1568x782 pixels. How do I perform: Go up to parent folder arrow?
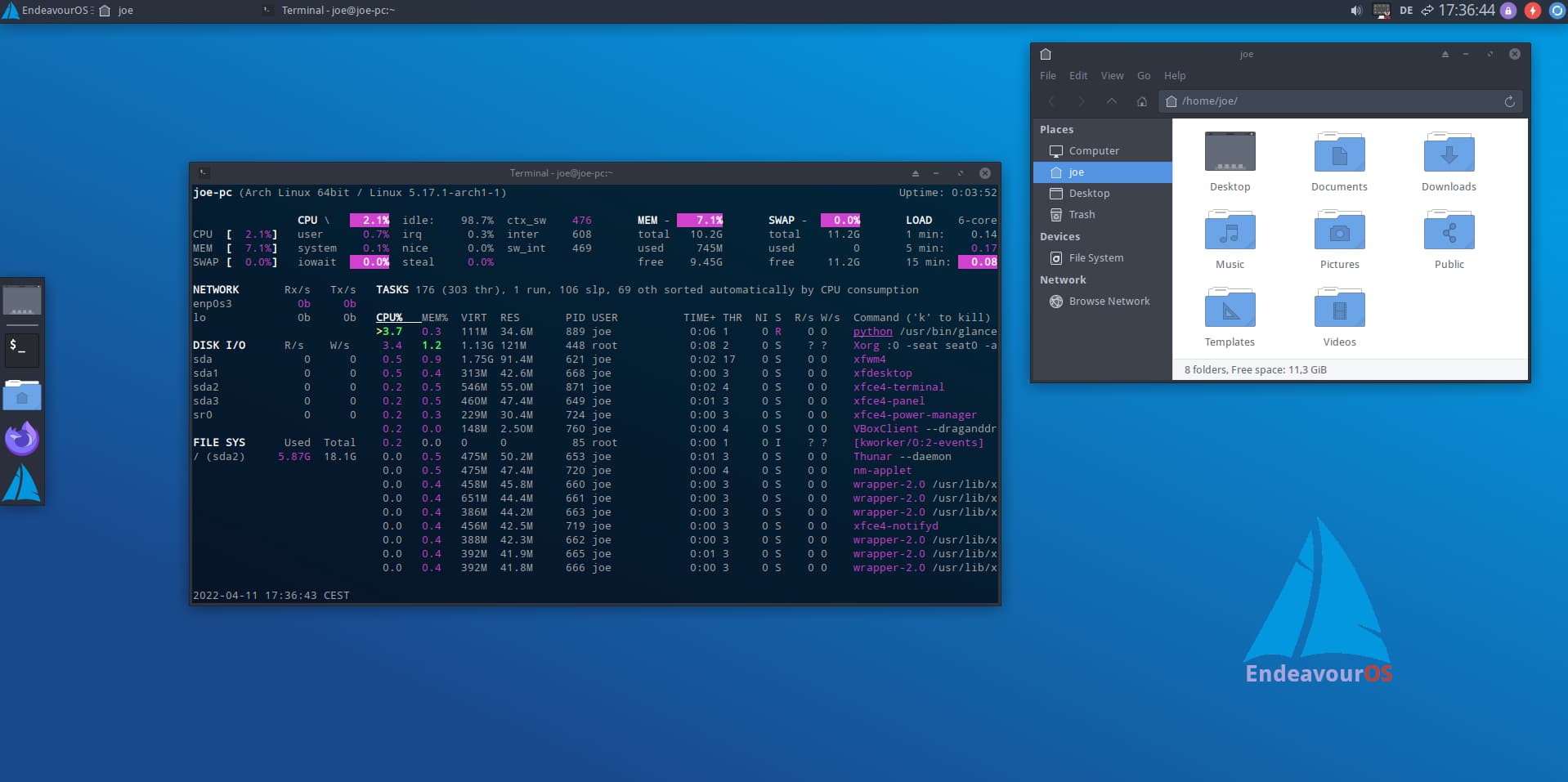[1112, 101]
